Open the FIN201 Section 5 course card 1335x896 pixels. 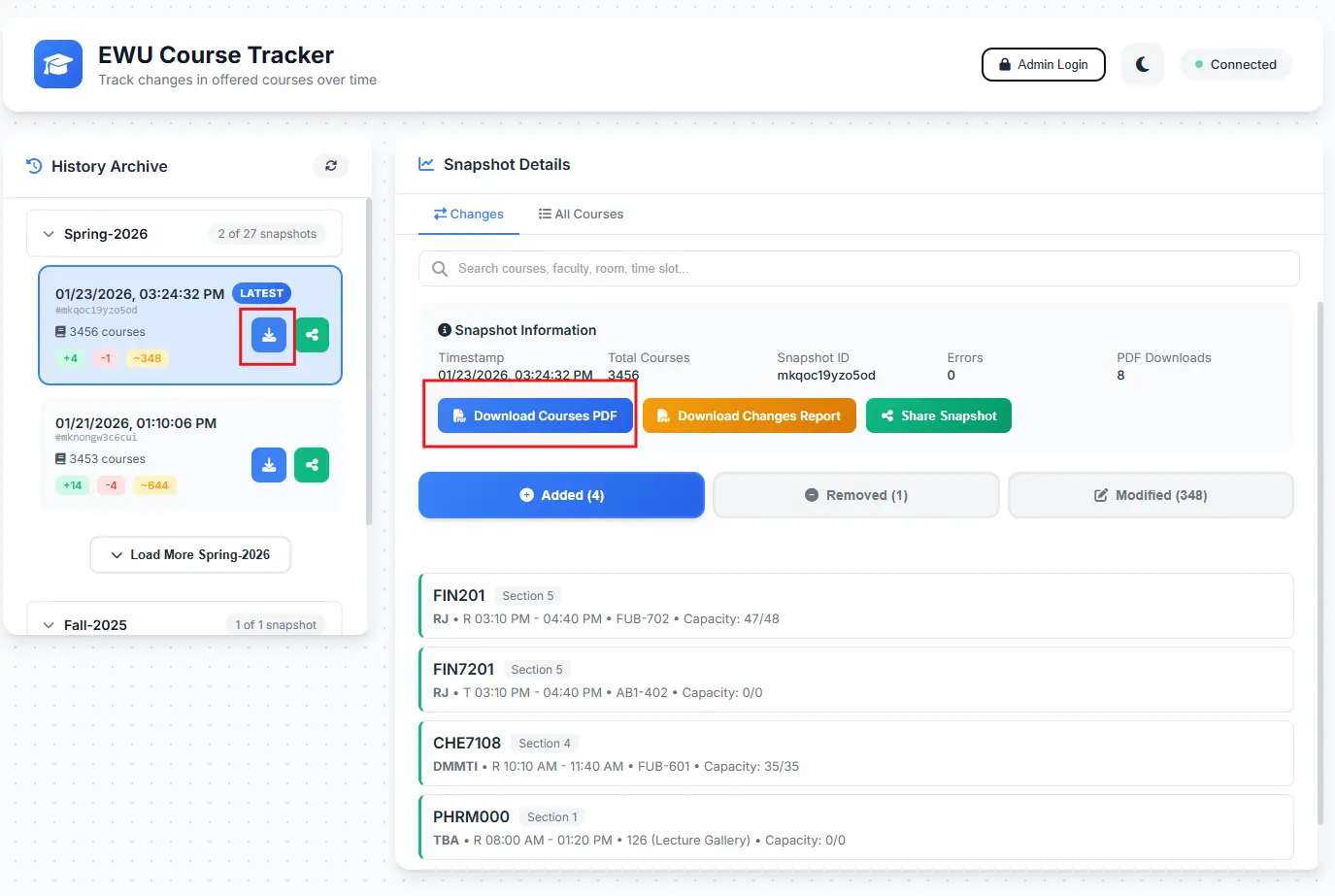pyautogui.click(x=855, y=607)
